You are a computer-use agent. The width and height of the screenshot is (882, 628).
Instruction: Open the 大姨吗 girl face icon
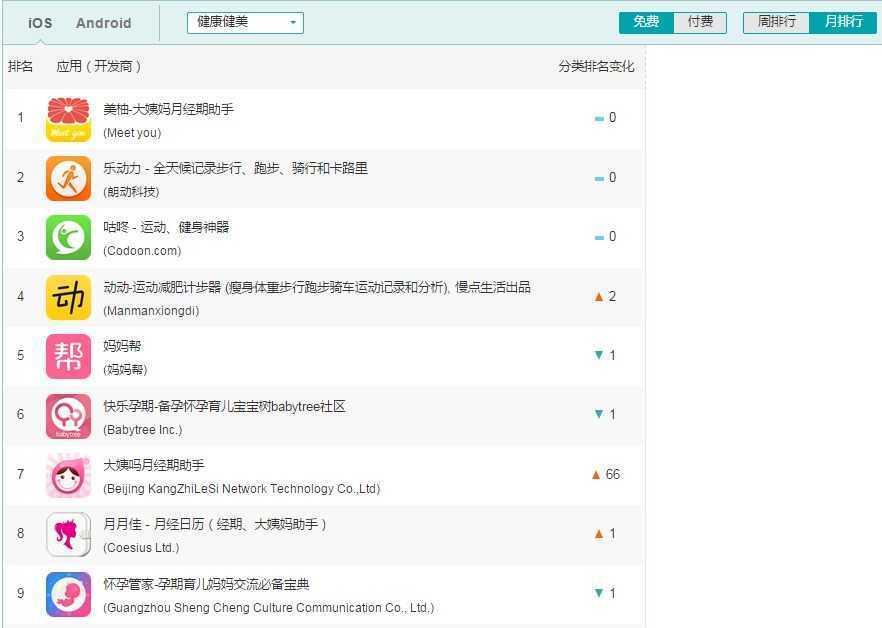click(x=68, y=475)
